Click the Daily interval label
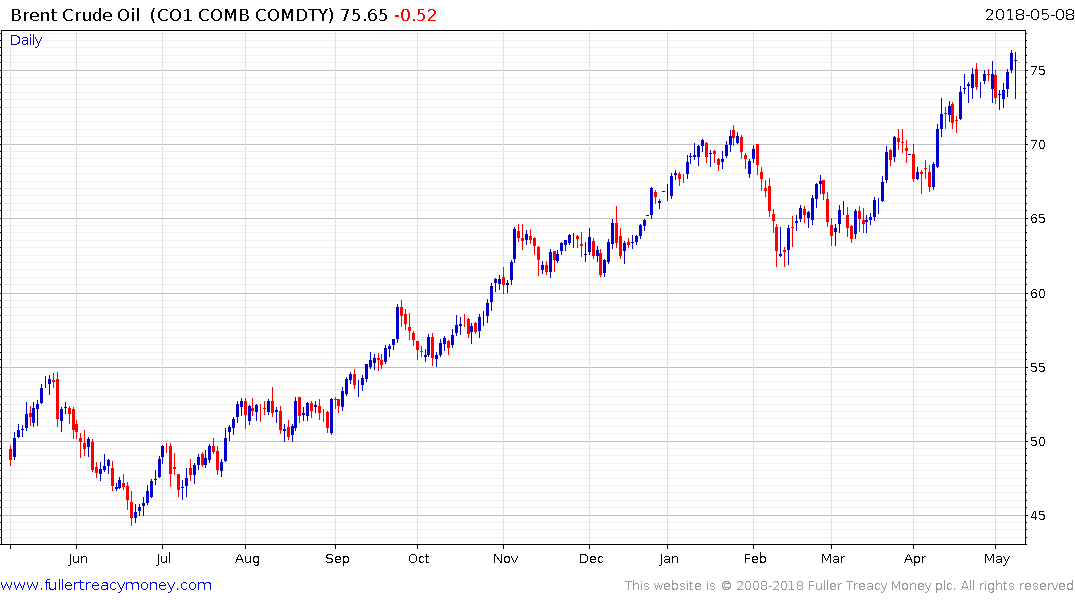The image size is (1075, 600). 26,40
